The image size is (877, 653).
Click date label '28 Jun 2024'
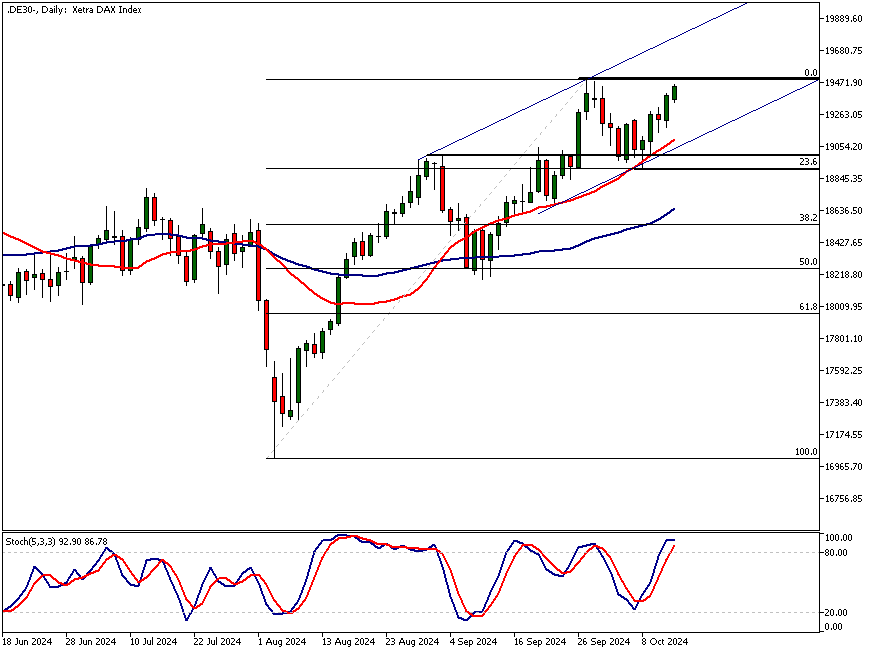pyautogui.click(x=91, y=641)
